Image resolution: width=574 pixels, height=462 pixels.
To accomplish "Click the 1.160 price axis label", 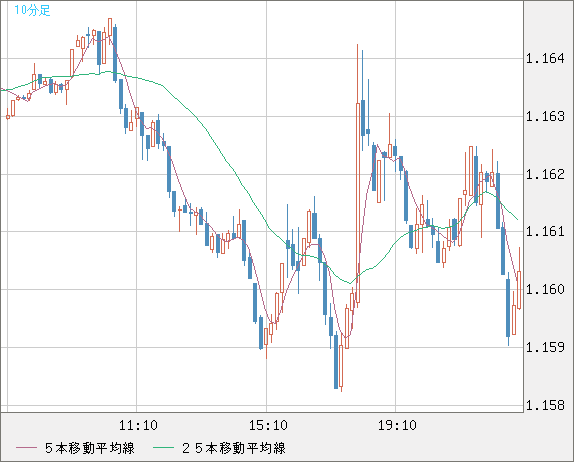I will click(x=545, y=289).
